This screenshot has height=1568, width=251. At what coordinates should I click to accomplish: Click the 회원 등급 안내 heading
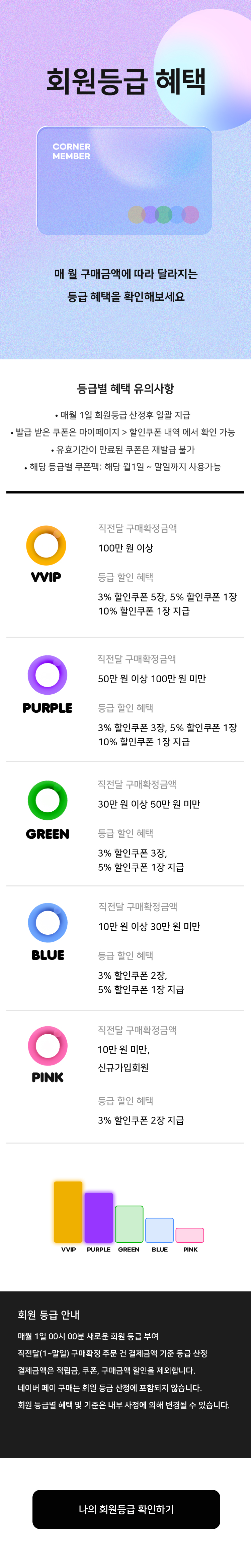pyautogui.click(x=49, y=1315)
